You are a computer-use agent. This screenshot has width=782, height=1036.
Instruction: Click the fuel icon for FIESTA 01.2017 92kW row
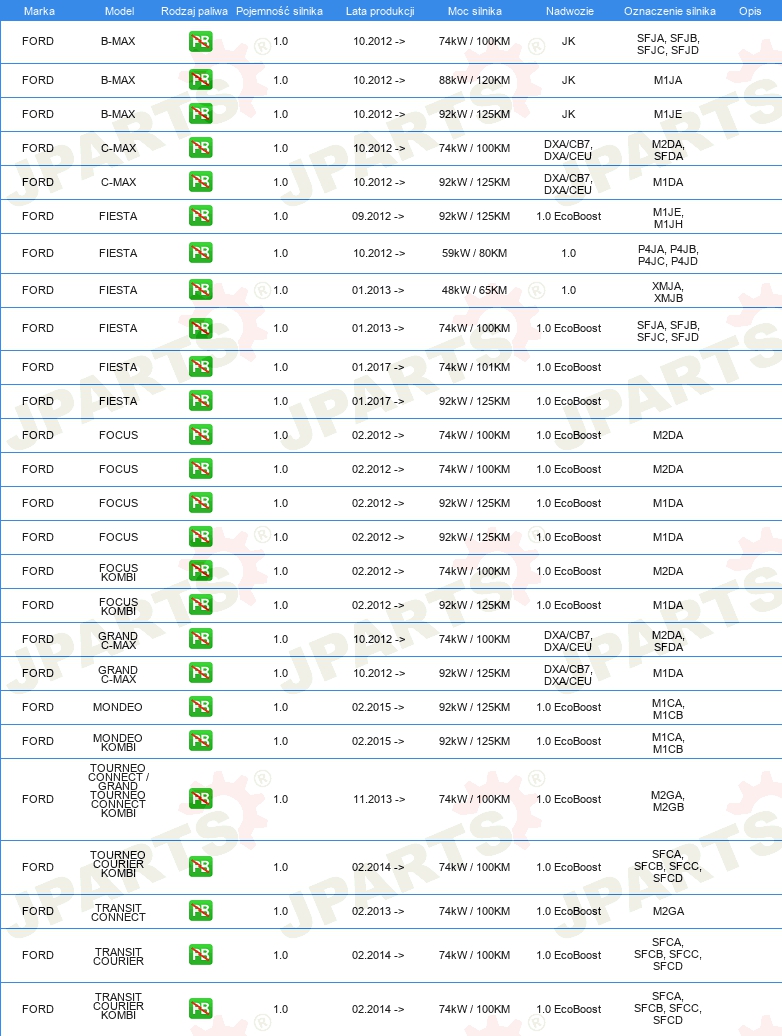[x=201, y=401]
